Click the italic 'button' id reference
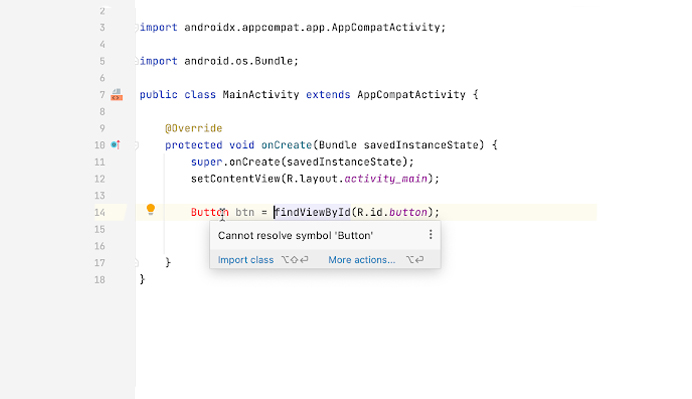This screenshot has width=692, height=399. 408,212
